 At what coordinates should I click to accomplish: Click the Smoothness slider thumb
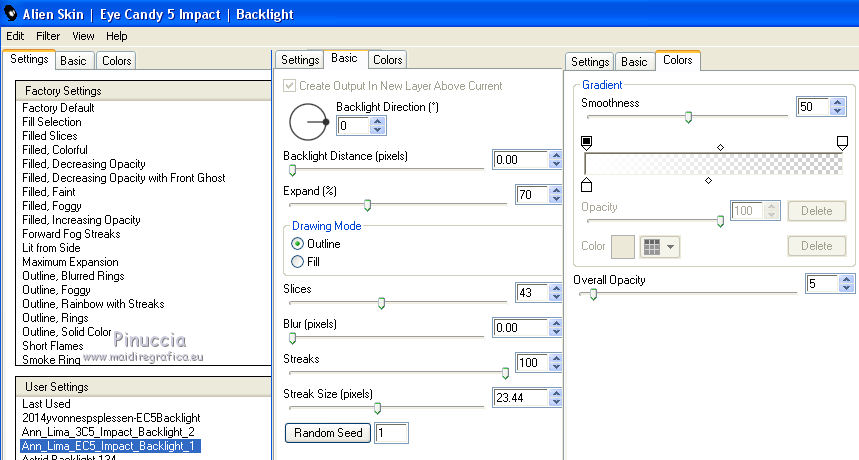[689, 117]
